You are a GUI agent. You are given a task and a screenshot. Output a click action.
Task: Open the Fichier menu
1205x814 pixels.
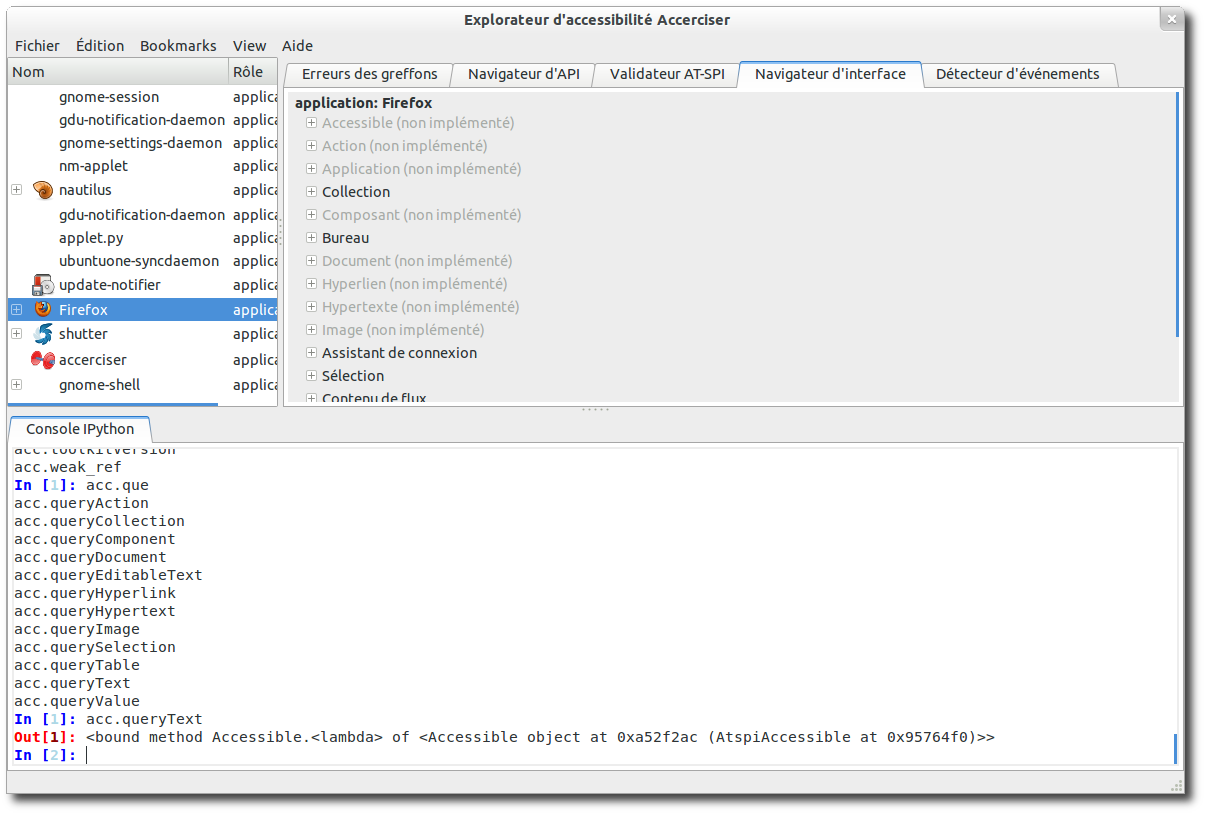tap(37, 46)
